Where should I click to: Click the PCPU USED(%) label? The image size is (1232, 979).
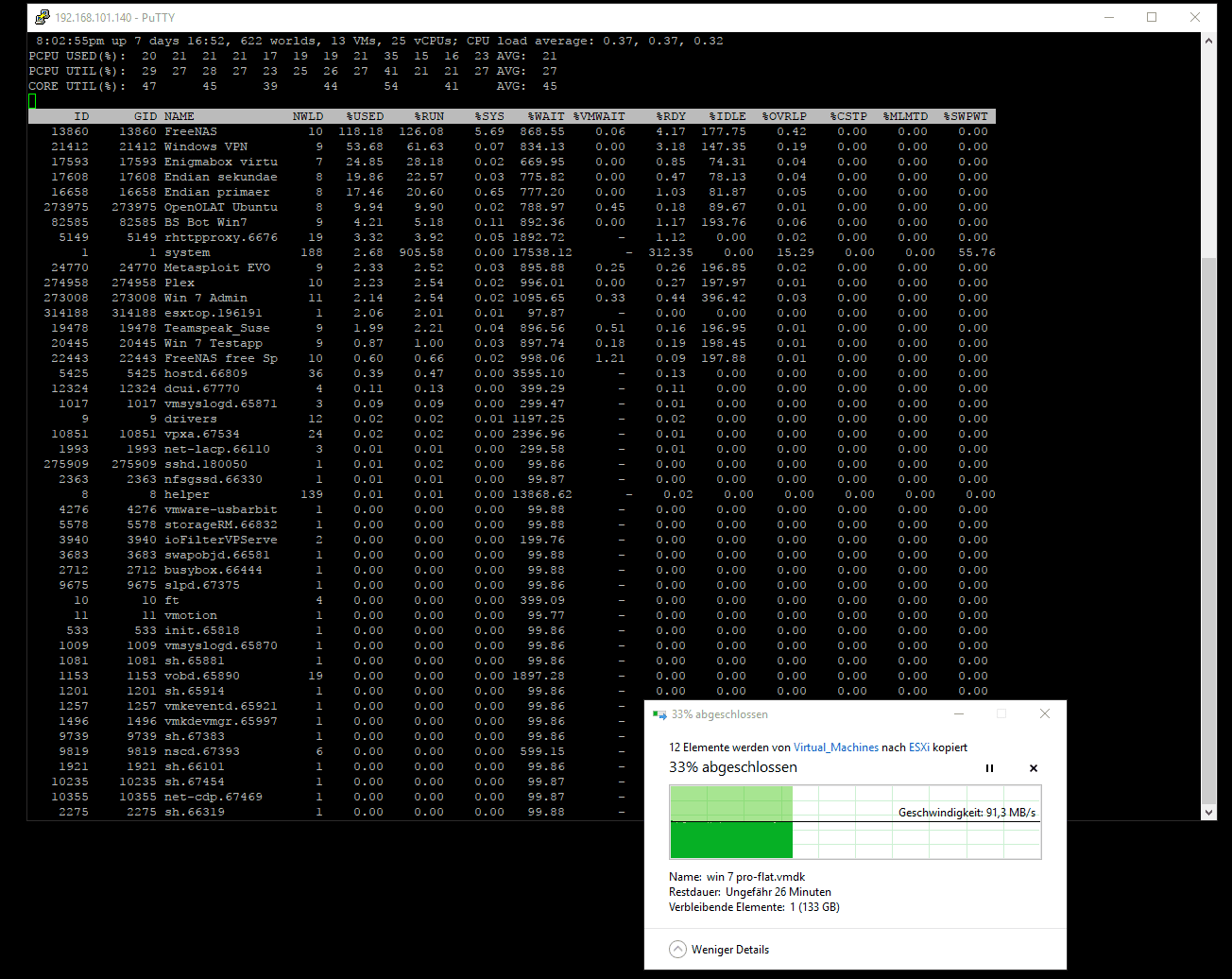77,56
